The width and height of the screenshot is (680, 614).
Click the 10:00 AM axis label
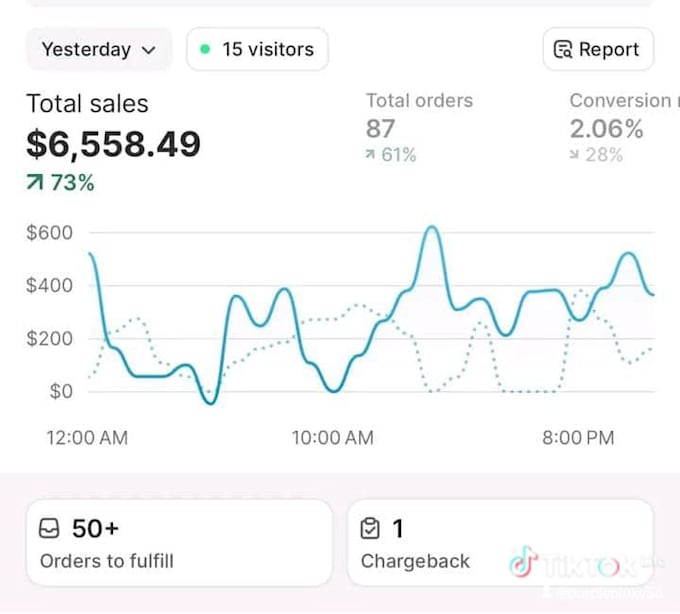point(333,438)
